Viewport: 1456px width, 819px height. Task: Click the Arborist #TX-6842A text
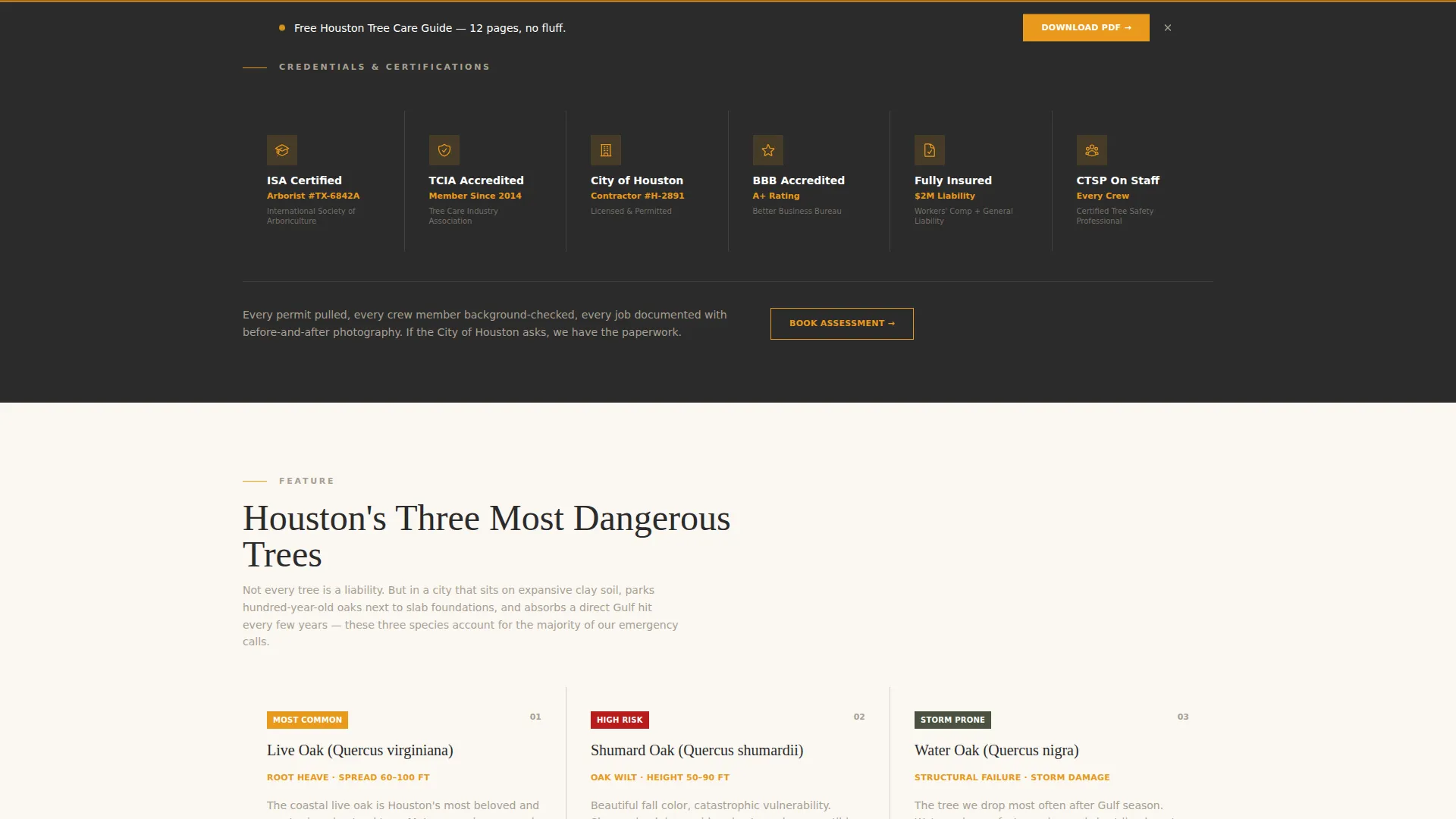[x=313, y=196]
